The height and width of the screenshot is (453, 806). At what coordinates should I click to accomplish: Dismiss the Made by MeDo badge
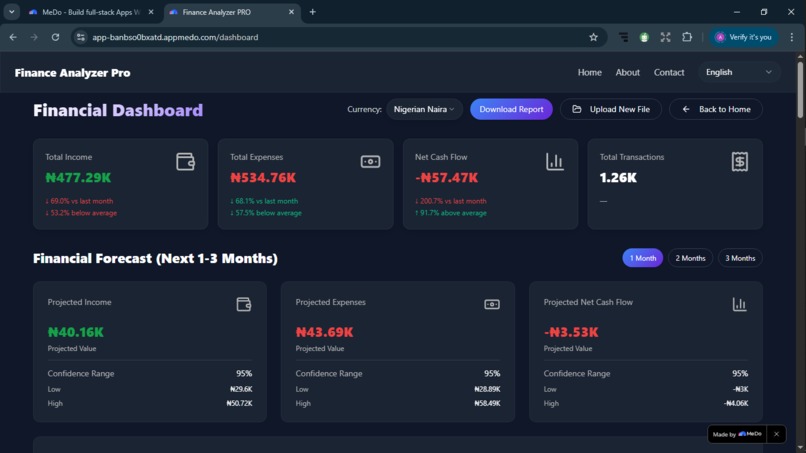click(776, 434)
